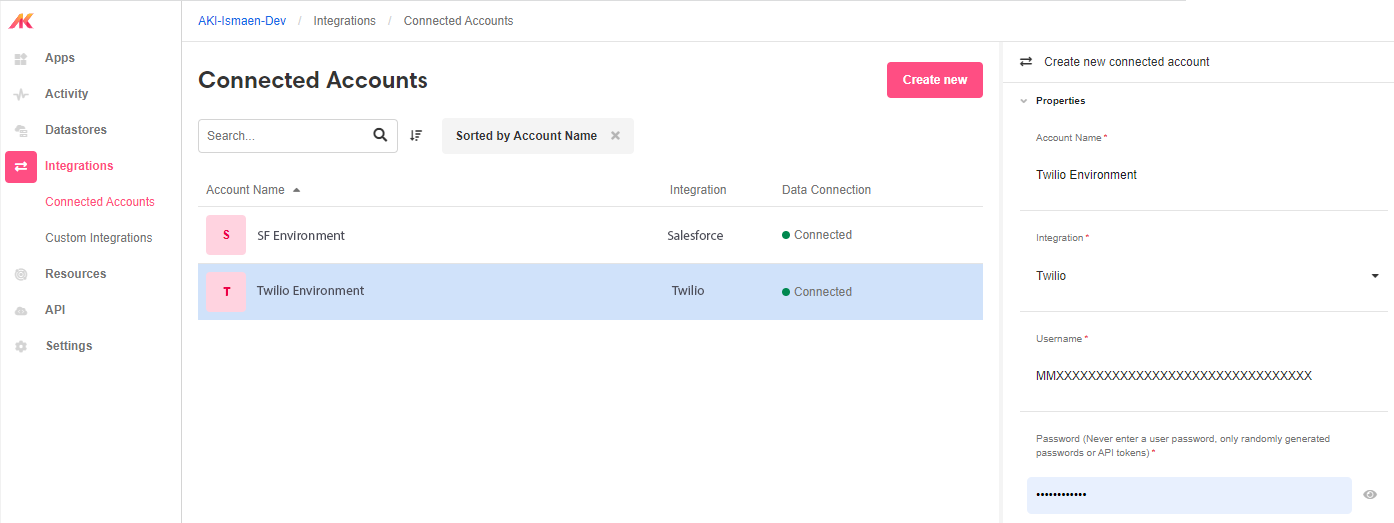Open Apps from the sidebar
Screen dimensions: 1394x523
60,58
